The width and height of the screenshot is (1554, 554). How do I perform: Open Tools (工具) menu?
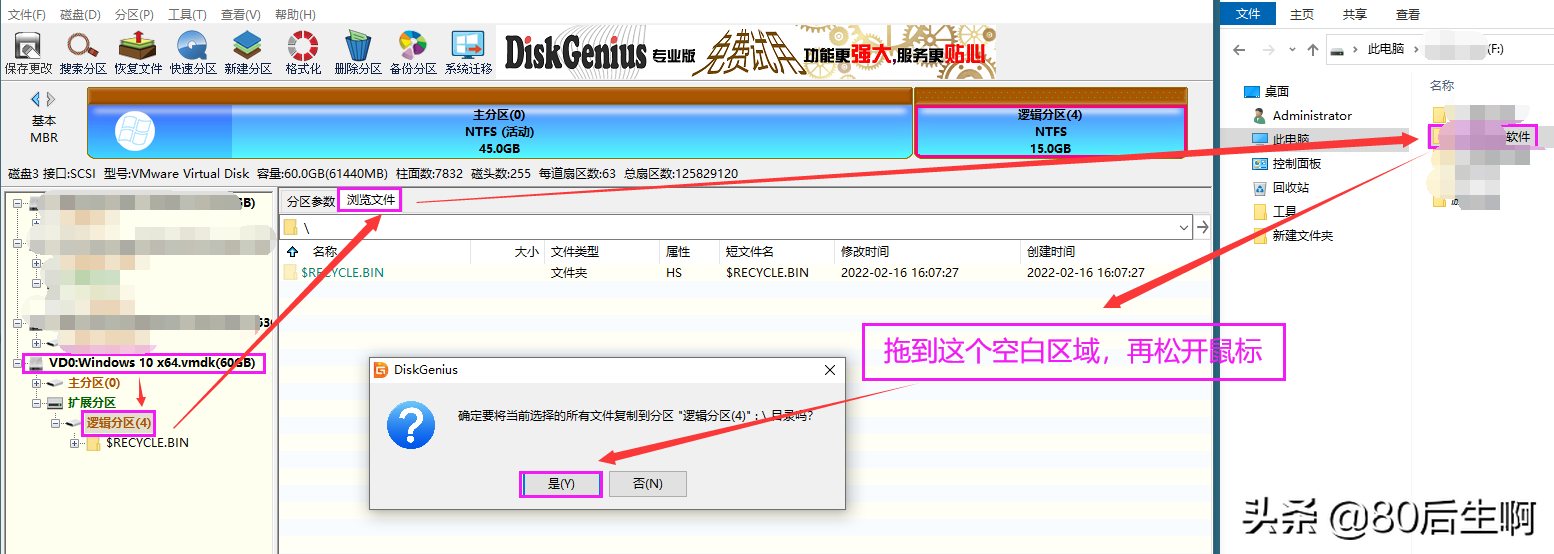click(187, 14)
